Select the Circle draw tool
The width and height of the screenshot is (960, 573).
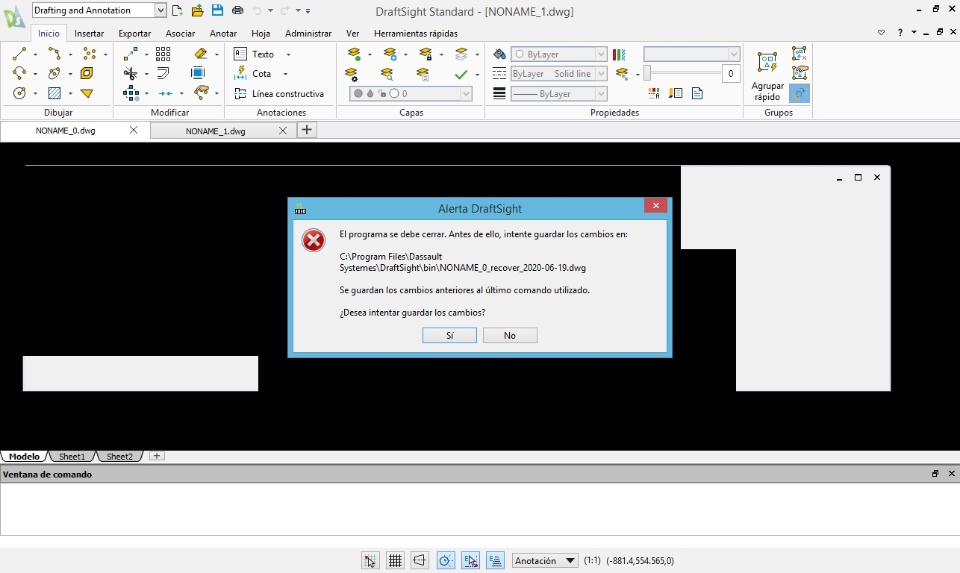[x=19, y=93]
